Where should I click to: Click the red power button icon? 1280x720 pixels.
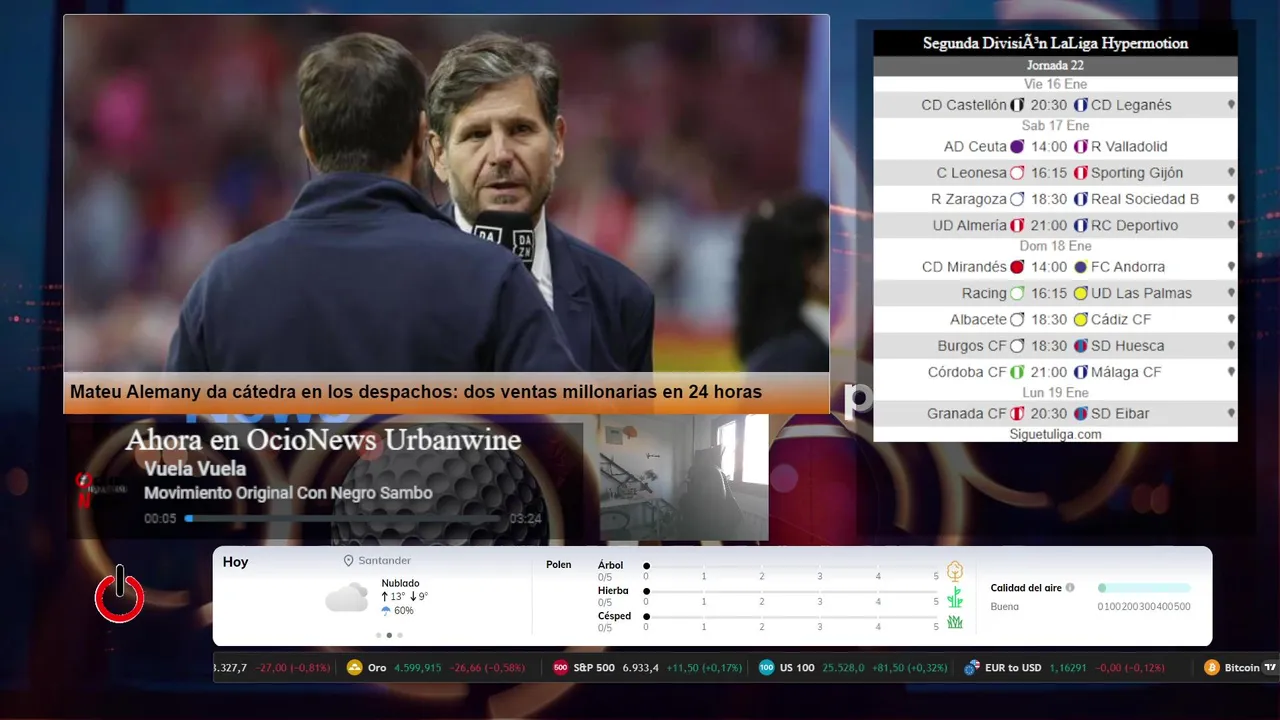point(119,594)
